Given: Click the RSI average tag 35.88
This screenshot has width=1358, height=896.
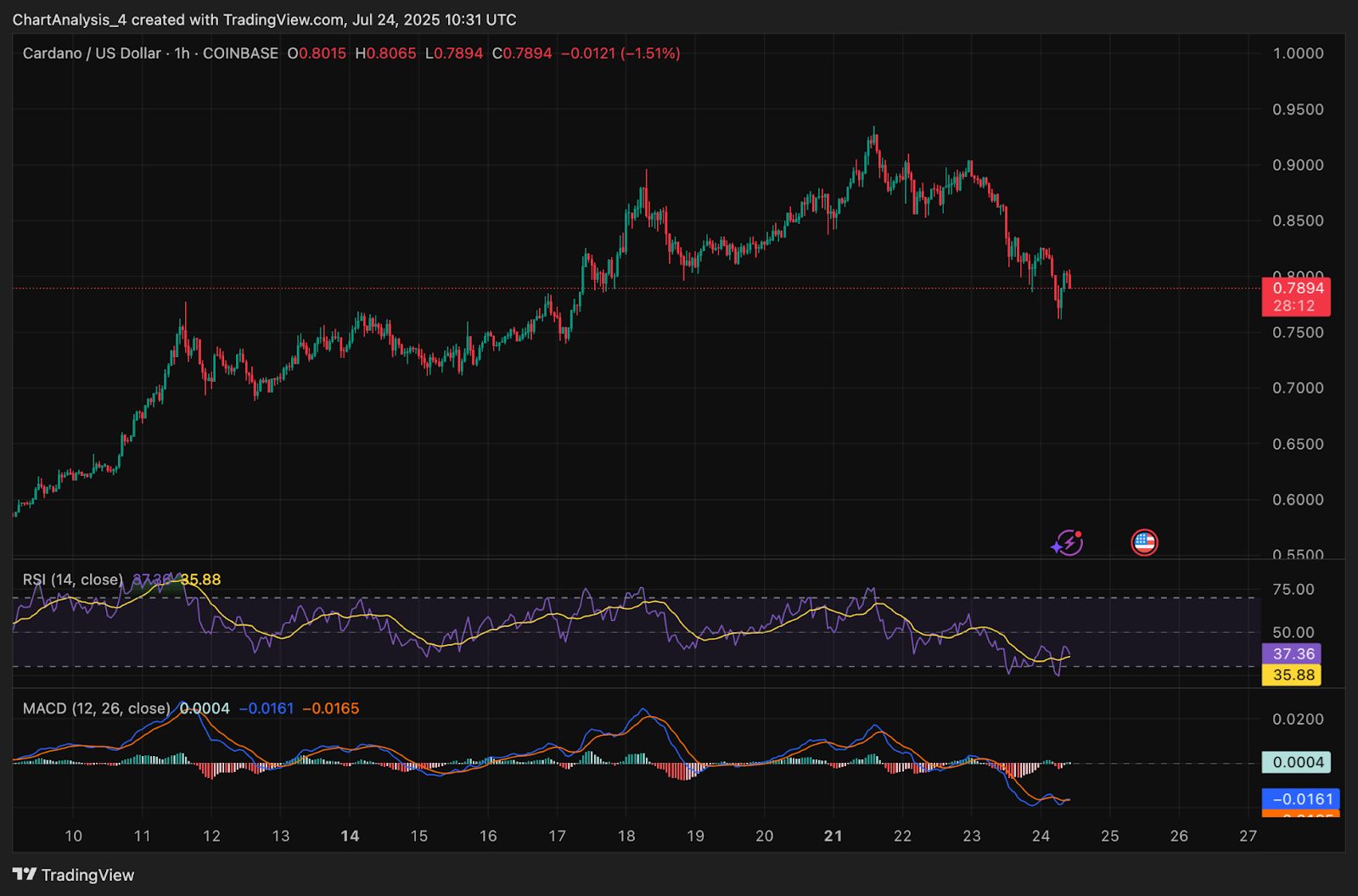Looking at the screenshot, I should (x=1293, y=675).
